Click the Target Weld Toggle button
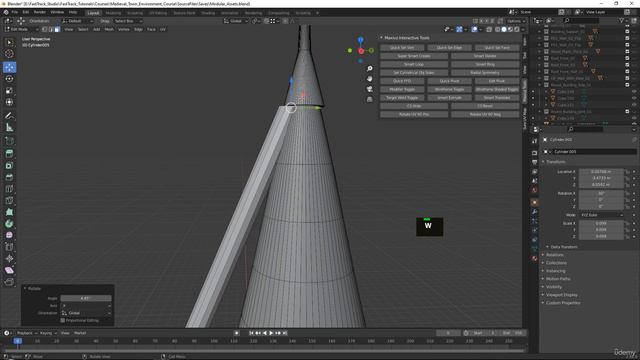Viewport: 640px width, 360px height. (402, 98)
